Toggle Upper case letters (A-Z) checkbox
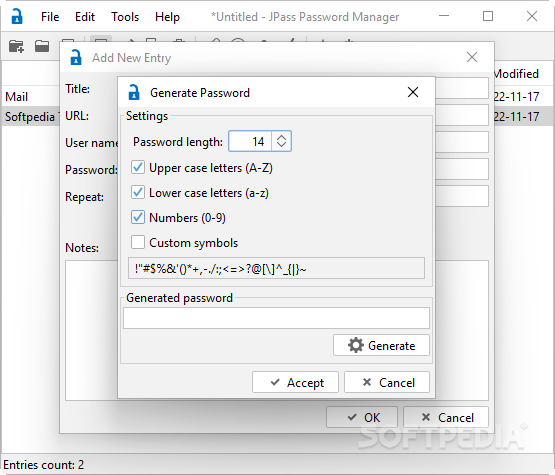The height and width of the screenshot is (475, 555). tap(138, 167)
